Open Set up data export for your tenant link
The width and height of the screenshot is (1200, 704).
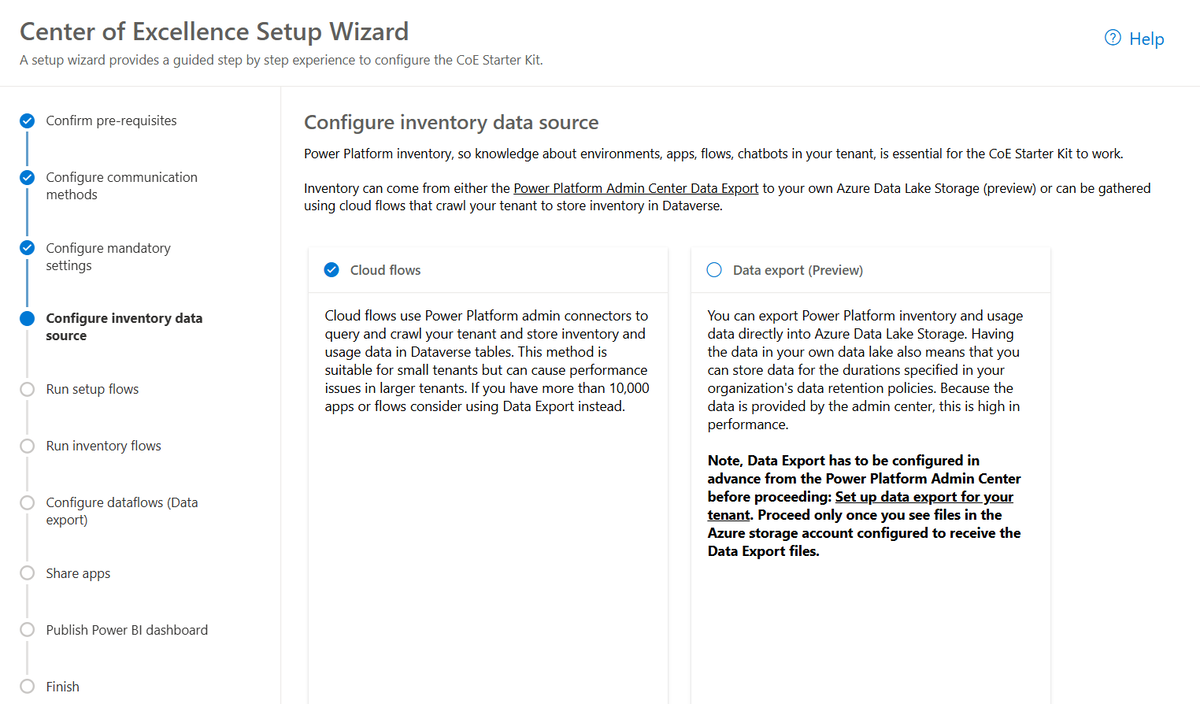pyautogui.click(x=860, y=506)
